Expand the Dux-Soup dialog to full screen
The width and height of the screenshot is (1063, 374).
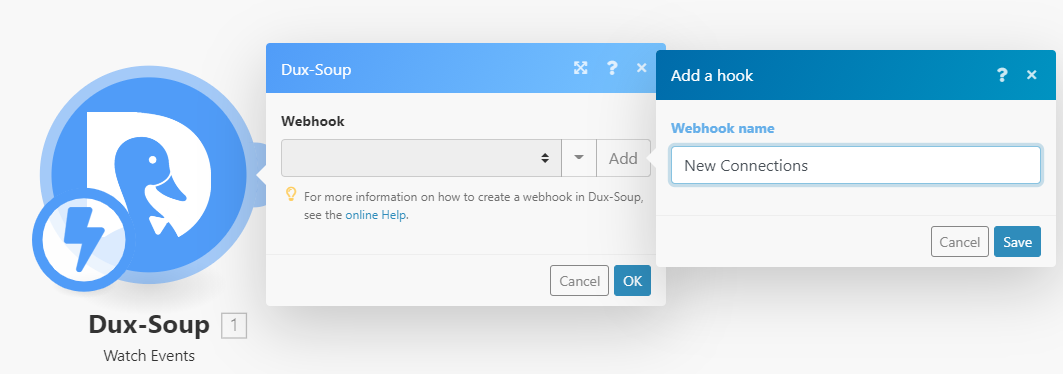580,68
